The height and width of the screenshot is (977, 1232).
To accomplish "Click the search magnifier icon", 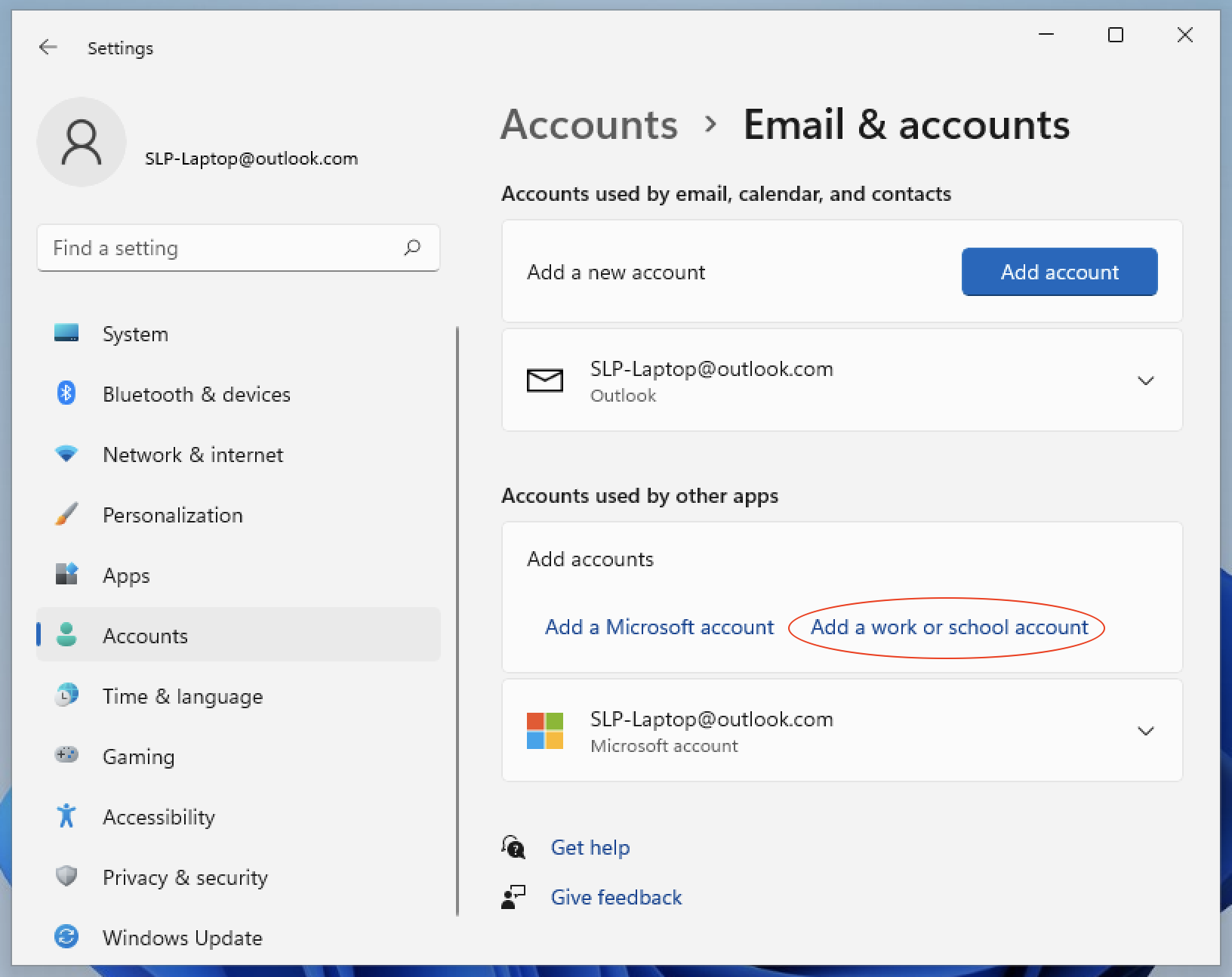I will coord(412,248).
